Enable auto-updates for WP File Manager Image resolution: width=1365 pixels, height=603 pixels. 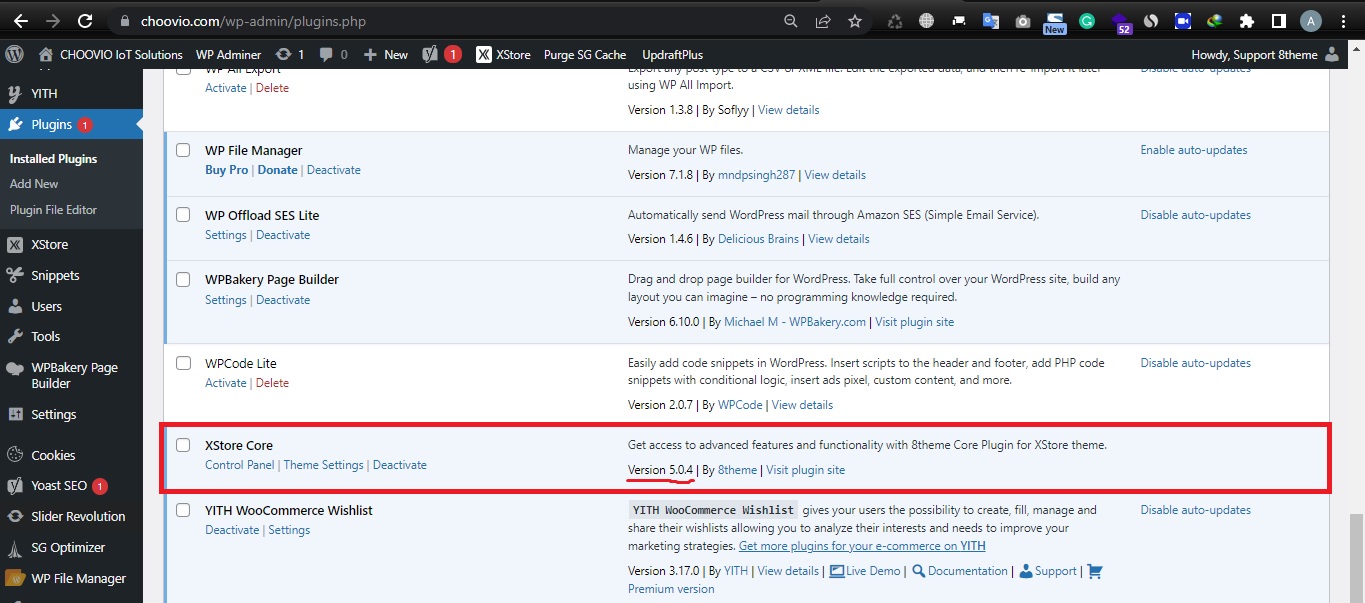coord(1194,150)
